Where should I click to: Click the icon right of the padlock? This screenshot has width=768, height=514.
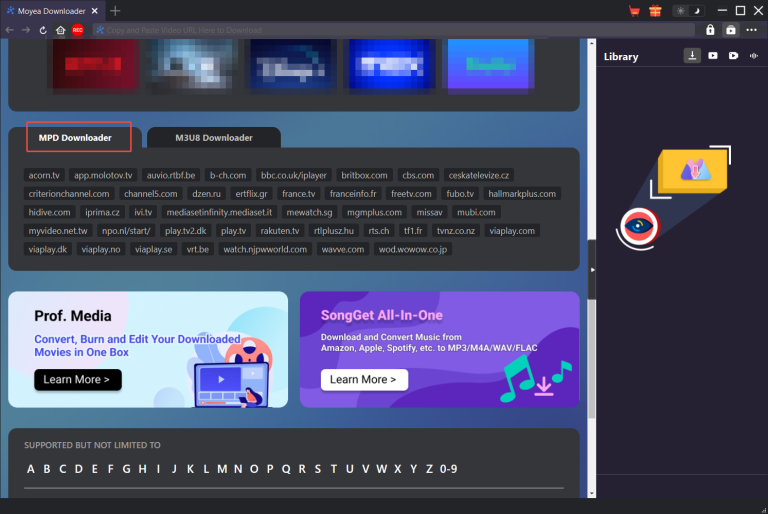pyautogui.click(x=731, y=30)
